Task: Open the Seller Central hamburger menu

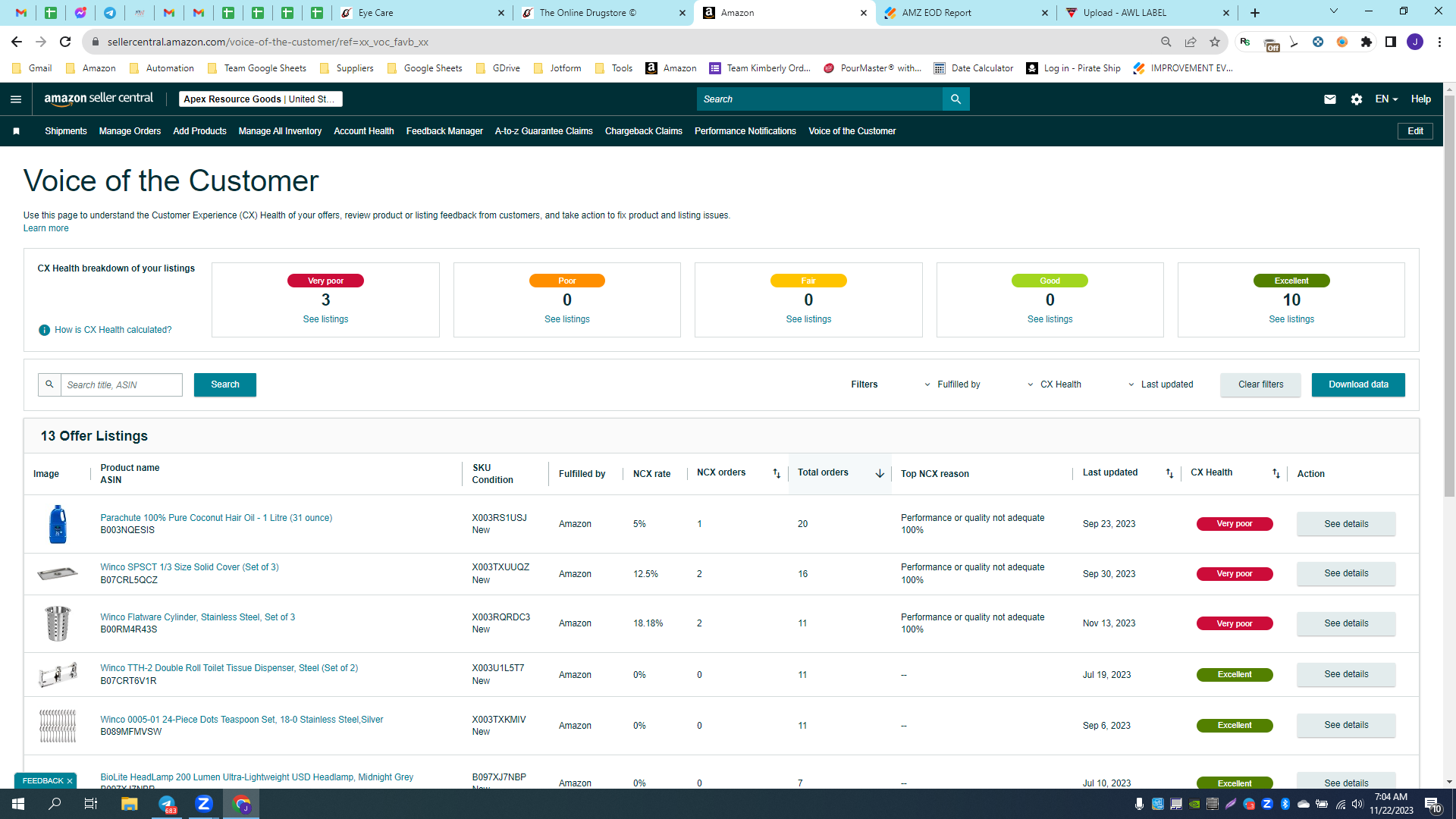Action: [16, 99]
